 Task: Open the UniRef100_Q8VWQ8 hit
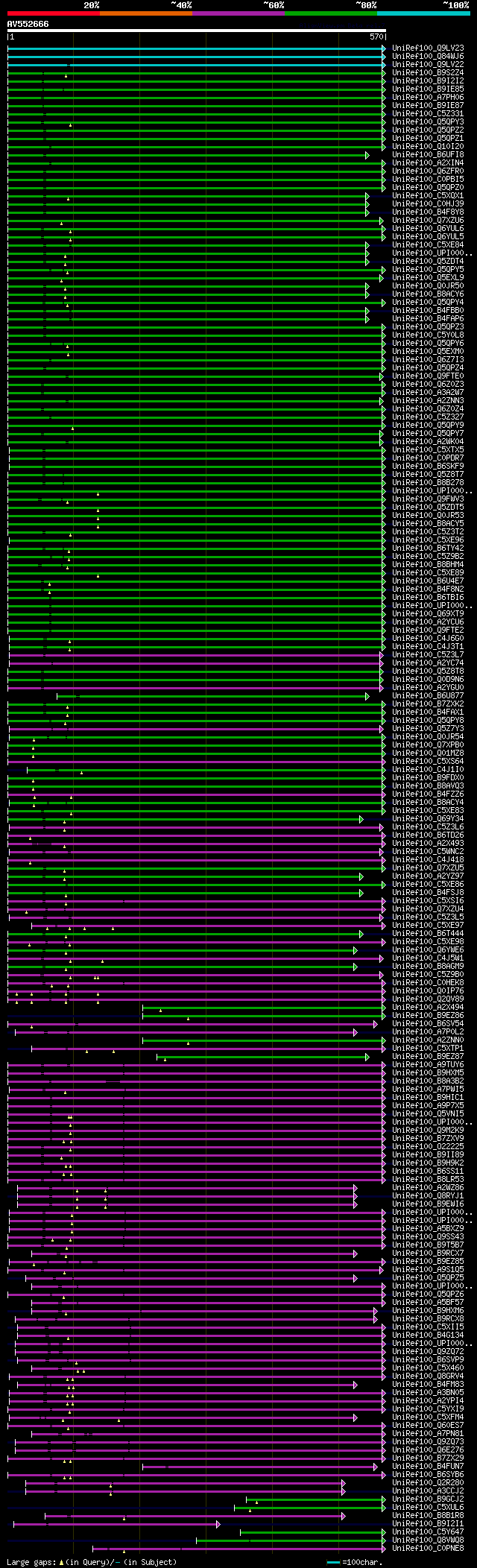point(428,1540)
